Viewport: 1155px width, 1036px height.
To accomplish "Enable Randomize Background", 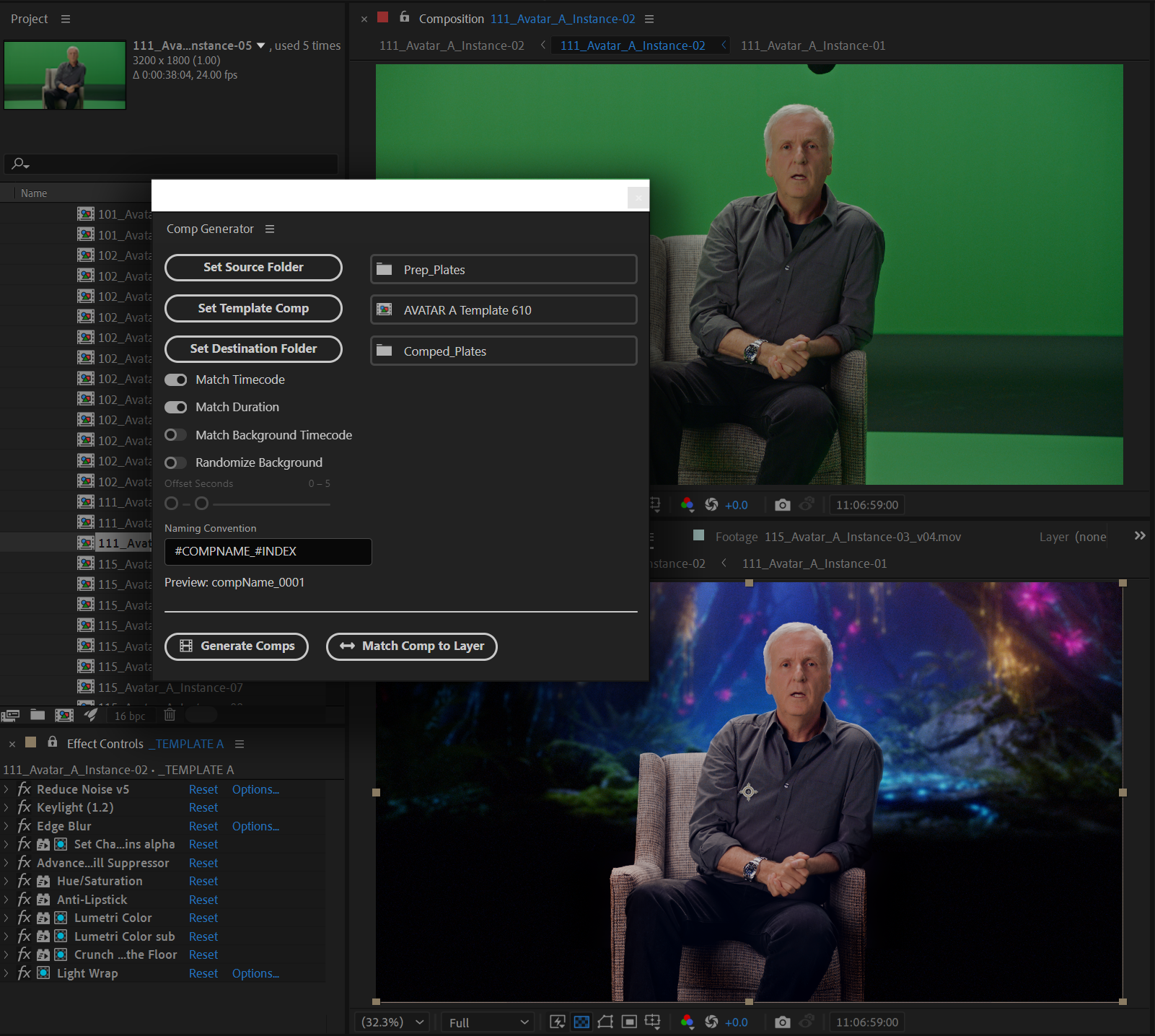I will coord(175,462).
